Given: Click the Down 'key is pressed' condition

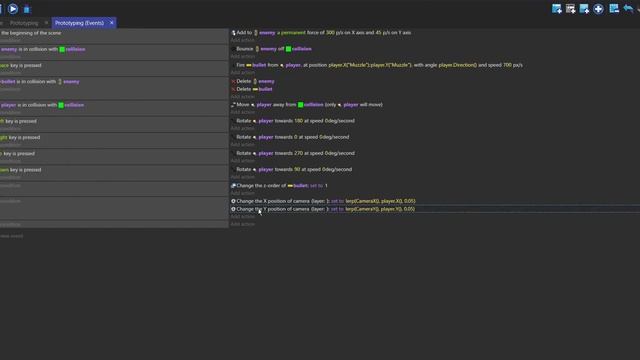Looking at the screenshot, I should coord(20,170).
